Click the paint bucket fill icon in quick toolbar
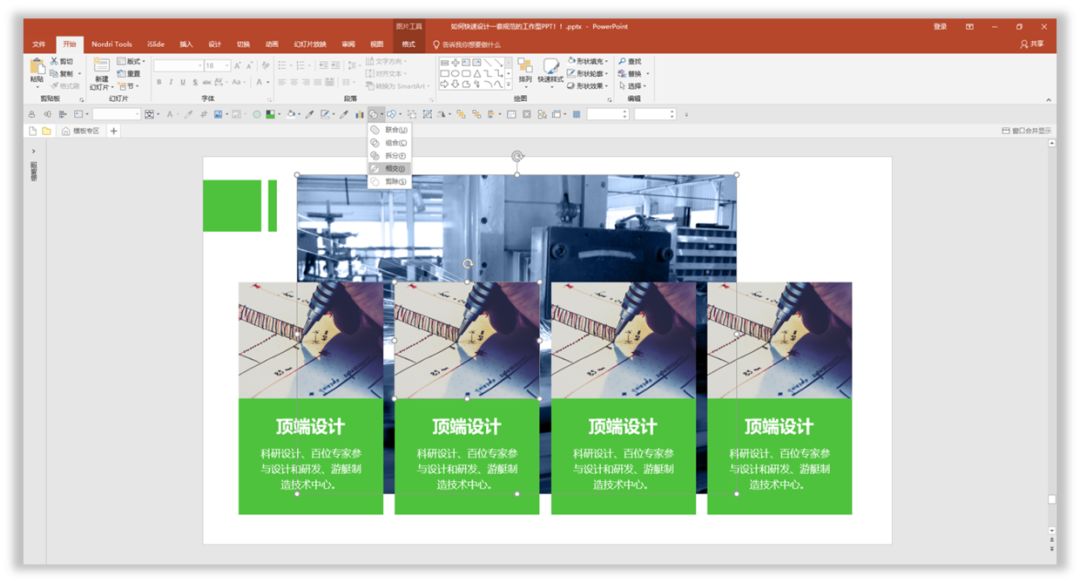 point(291,114)
